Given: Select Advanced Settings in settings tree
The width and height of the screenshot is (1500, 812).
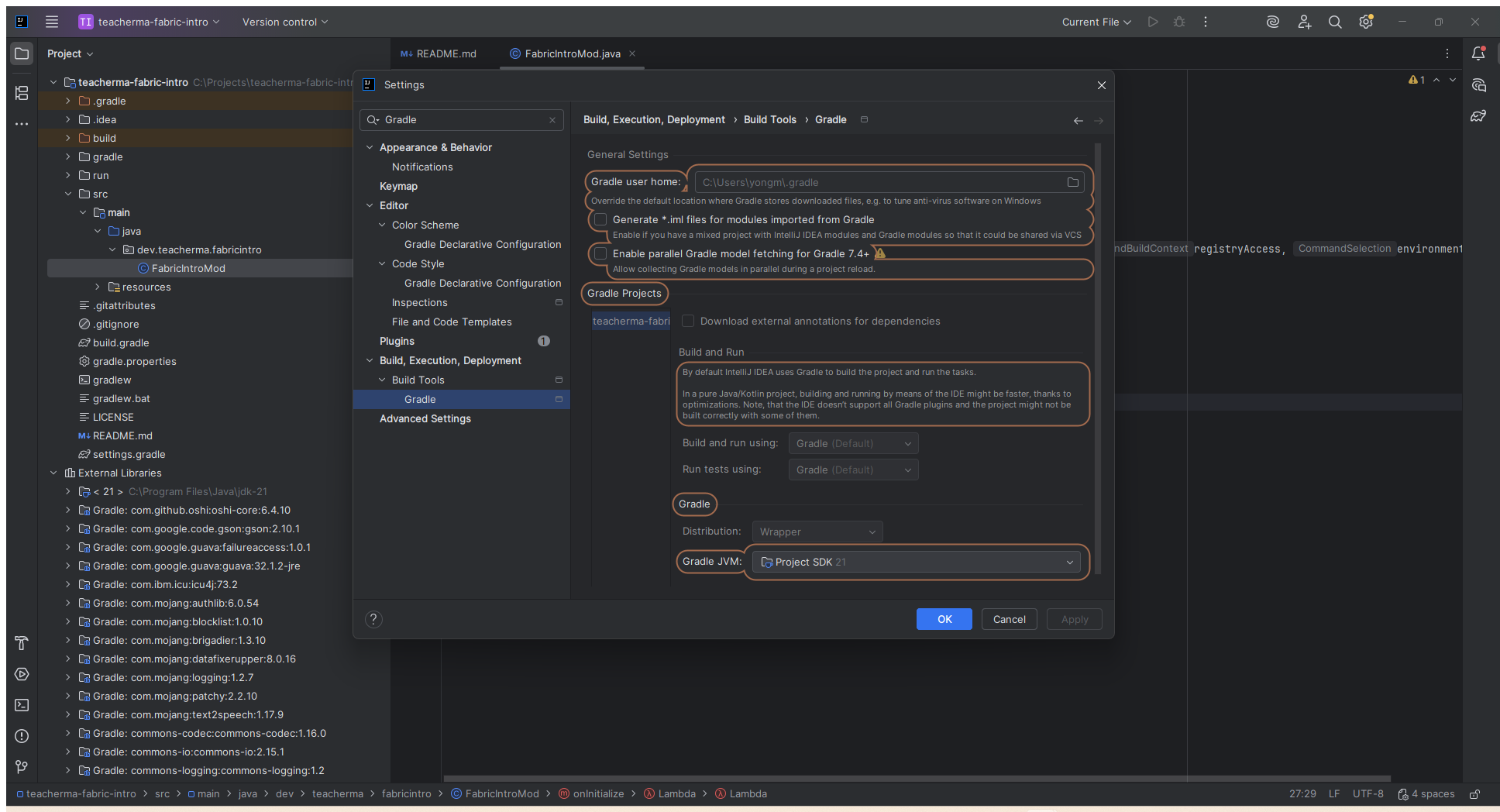Looking at the screenshot, I should point(425,418).
